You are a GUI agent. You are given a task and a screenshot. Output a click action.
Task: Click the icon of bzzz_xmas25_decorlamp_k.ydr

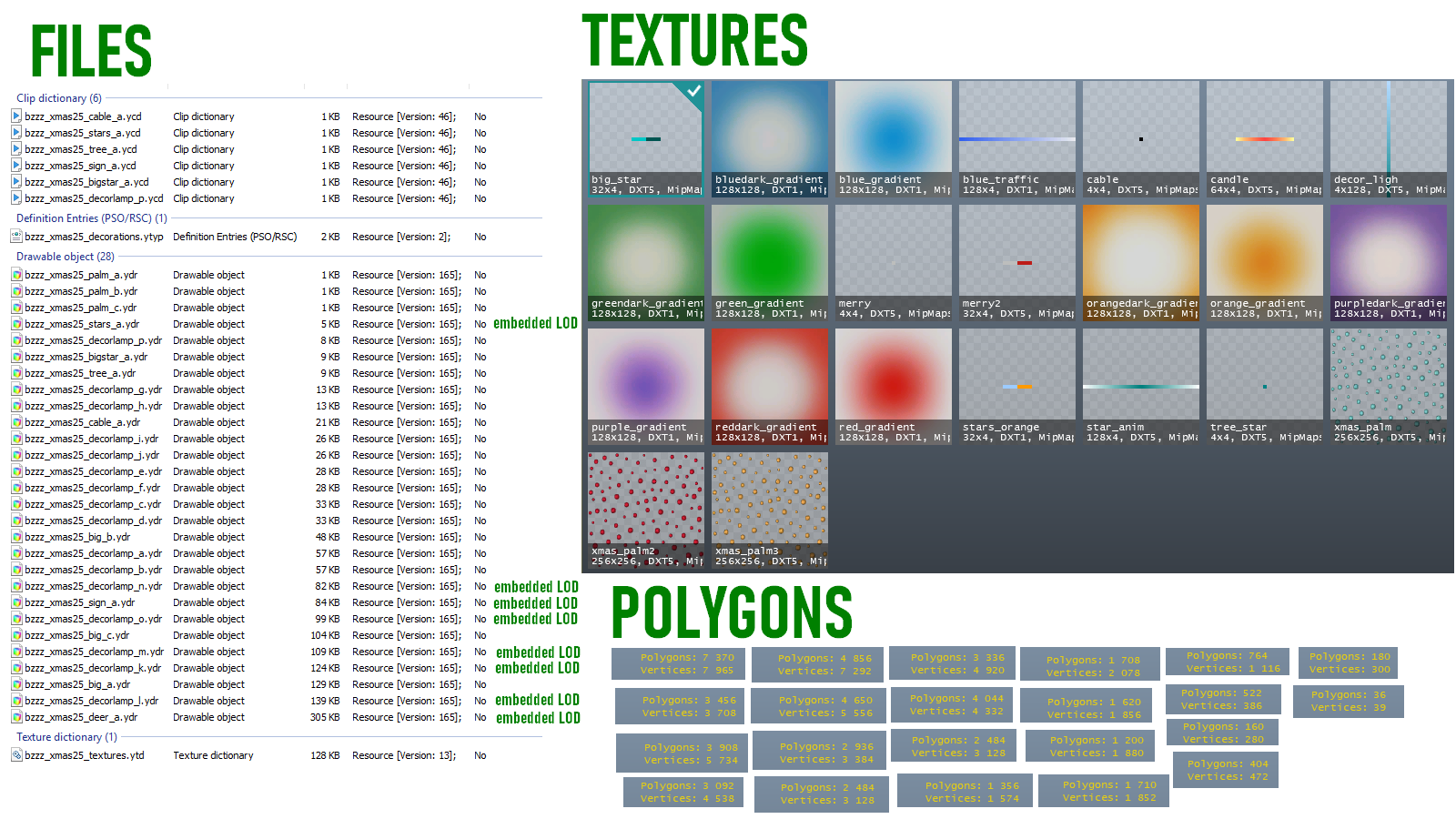pos(16,668)
